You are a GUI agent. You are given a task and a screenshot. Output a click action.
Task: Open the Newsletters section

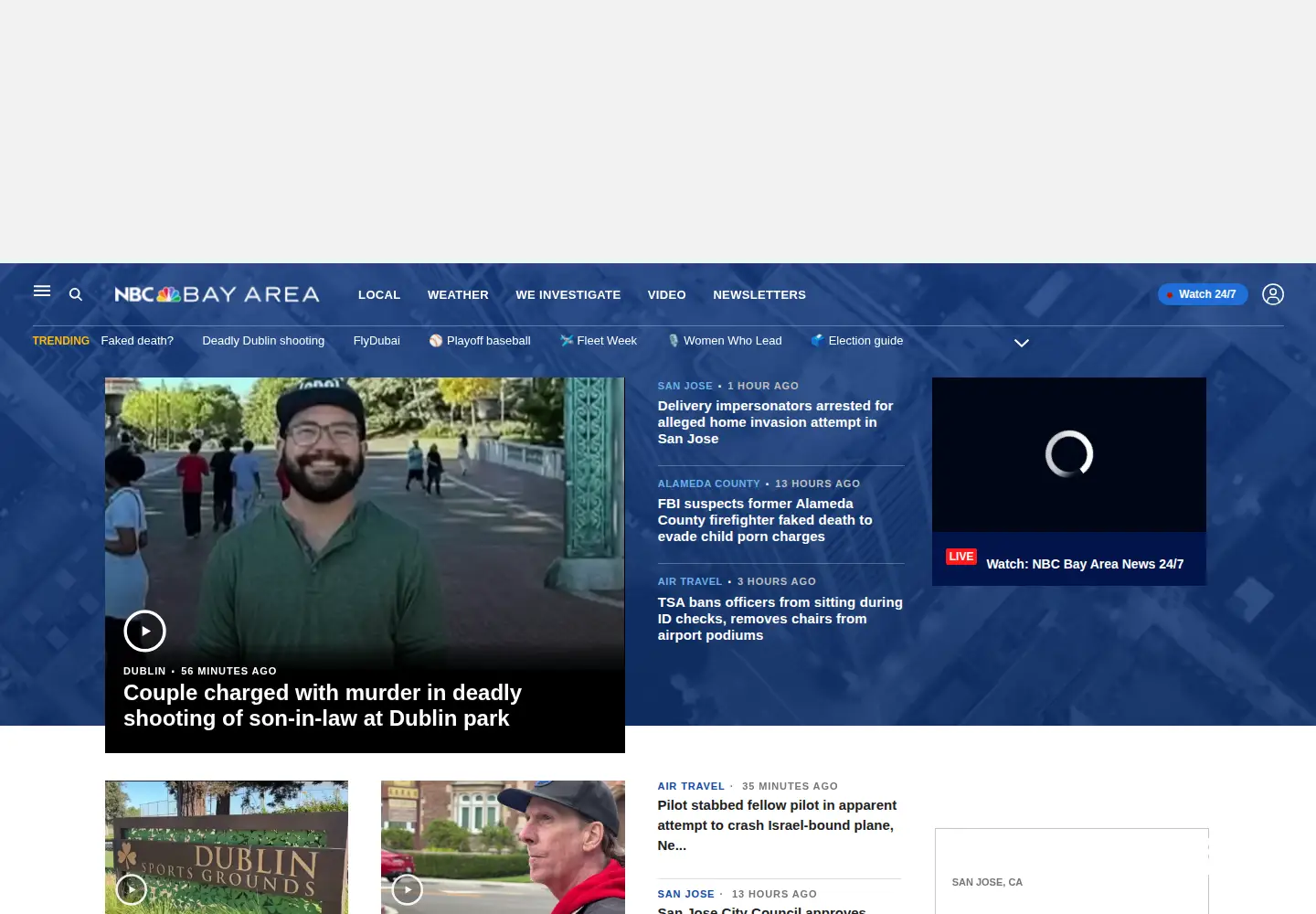coord(759,294)
